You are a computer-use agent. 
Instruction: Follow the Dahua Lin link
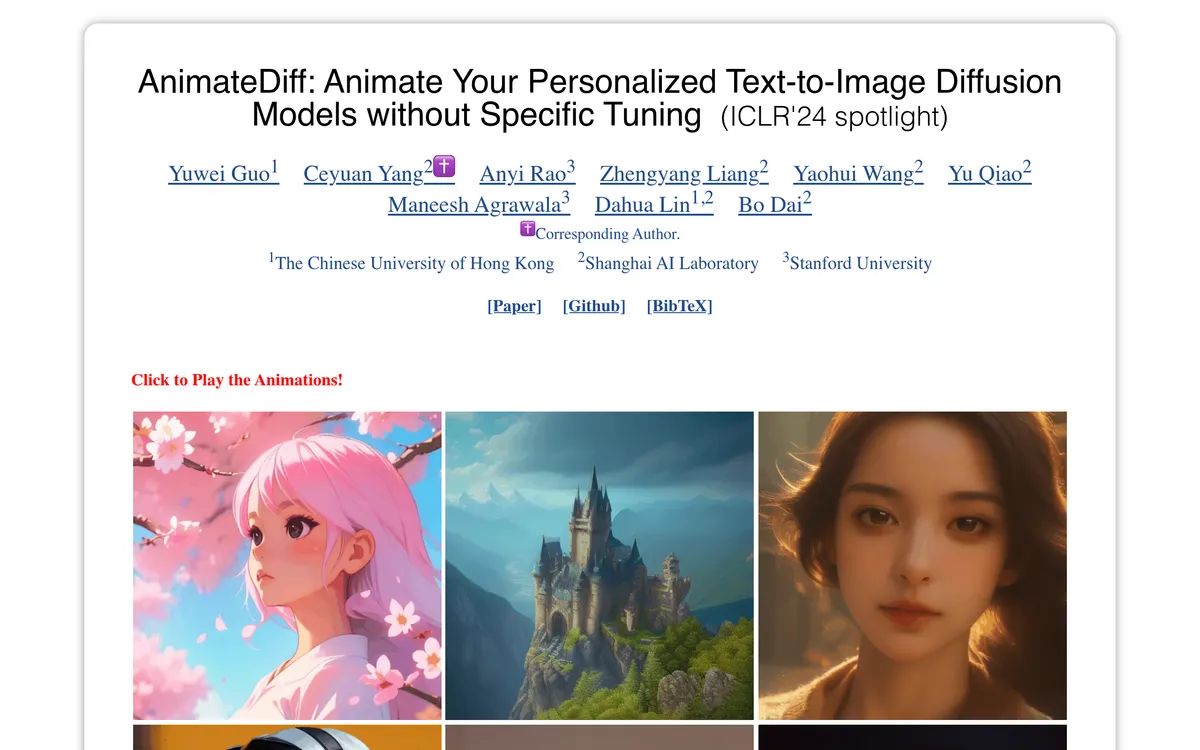pos(654,204)
